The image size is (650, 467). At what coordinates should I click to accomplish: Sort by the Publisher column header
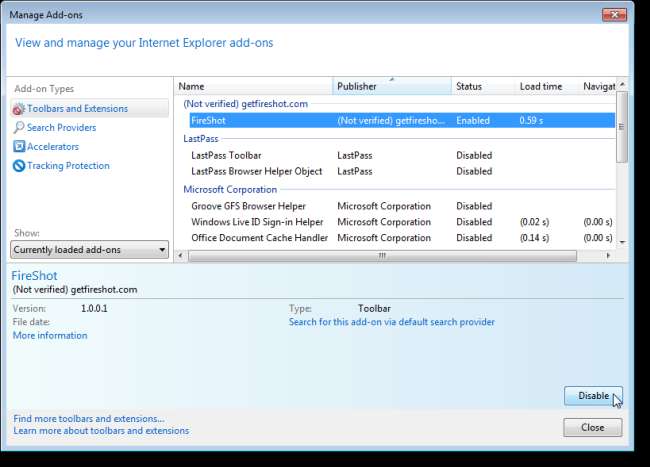coord(392,86)
